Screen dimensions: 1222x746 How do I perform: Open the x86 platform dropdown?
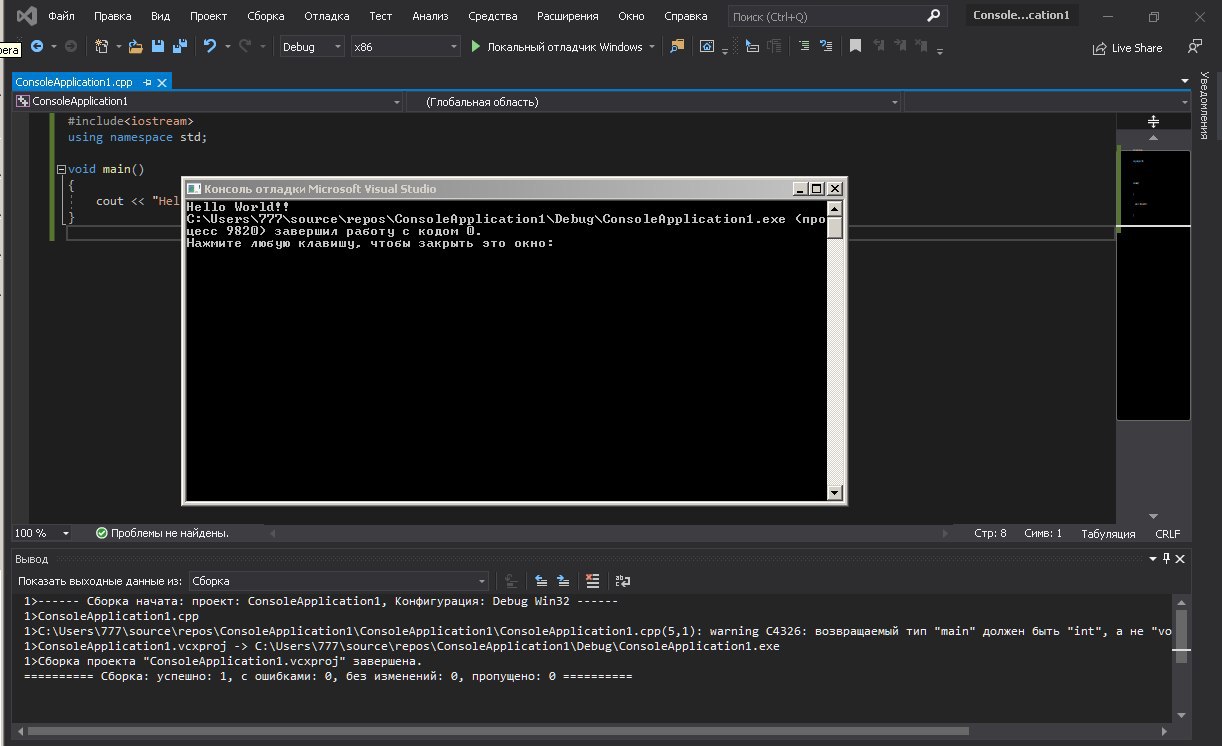[406, 47]
